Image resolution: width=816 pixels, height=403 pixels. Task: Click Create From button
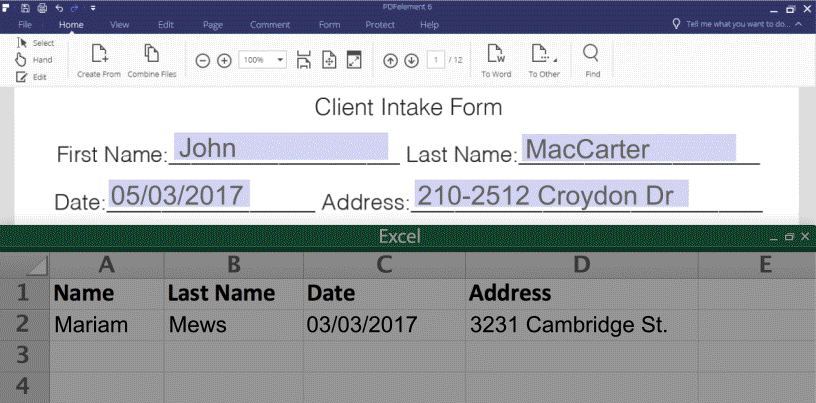99,61
